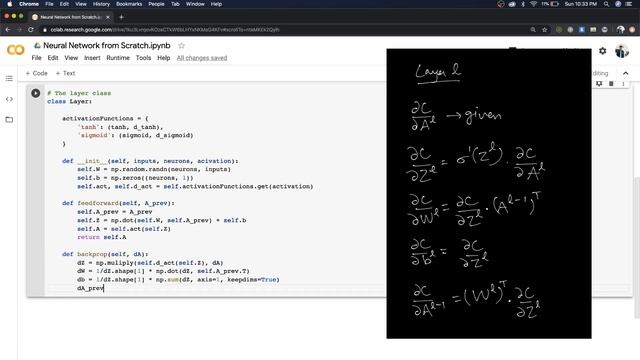
Task: Check the Wi-Fi status icon
Action: 533,4
